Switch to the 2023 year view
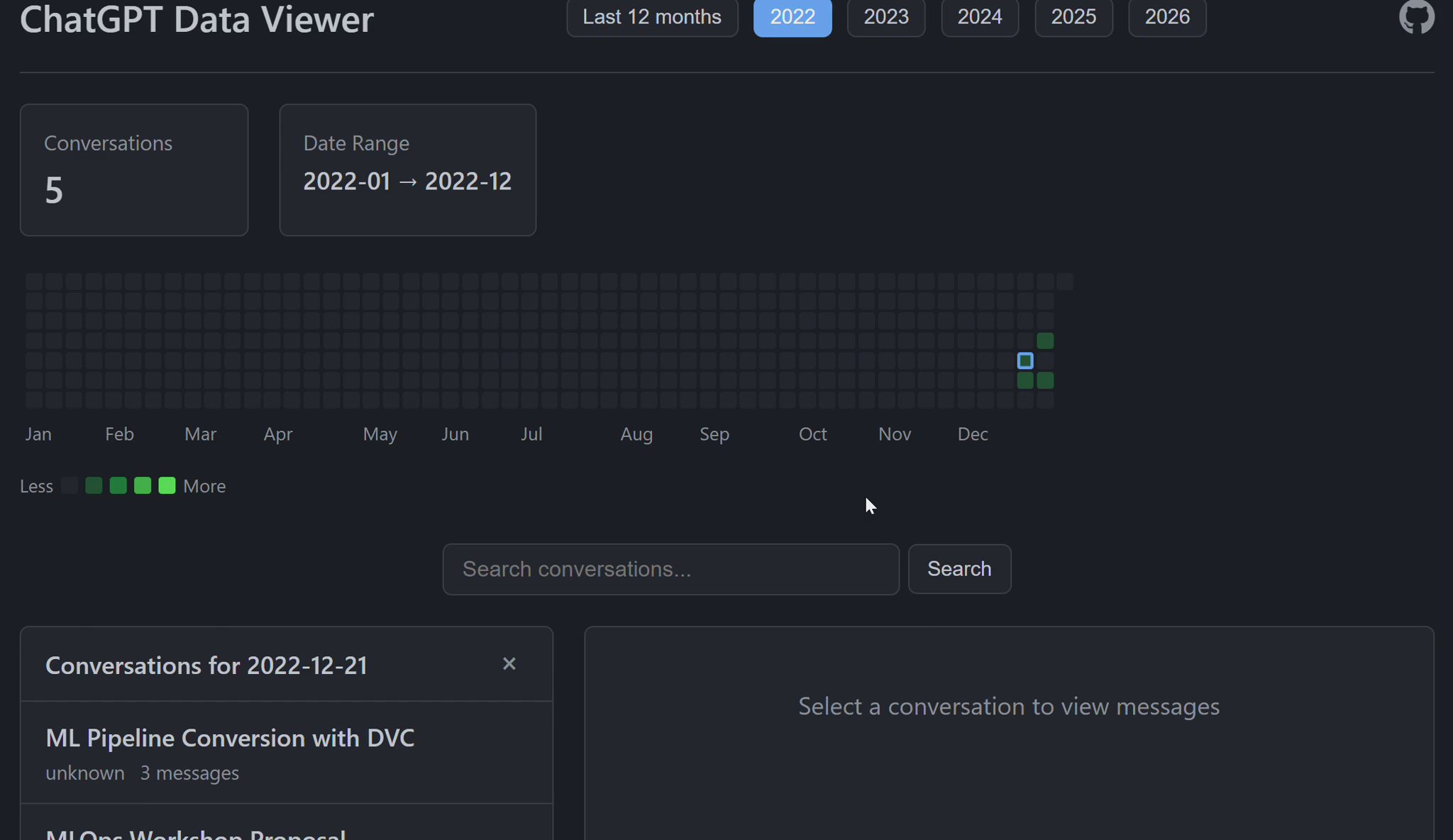Image resolution: width=1453 pixels, height=840 pixels. tap(885, 17)
